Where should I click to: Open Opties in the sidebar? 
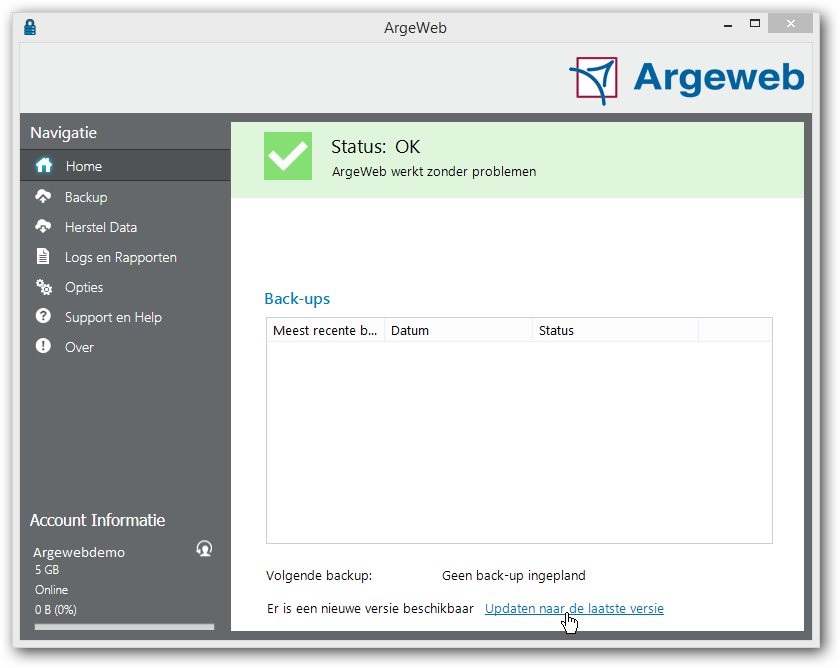[125, 287]
